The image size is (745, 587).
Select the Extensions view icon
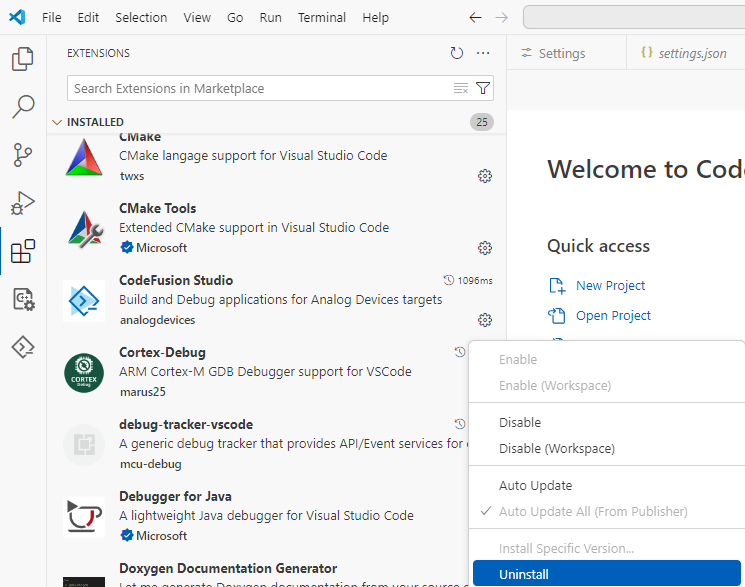[23, 251]
